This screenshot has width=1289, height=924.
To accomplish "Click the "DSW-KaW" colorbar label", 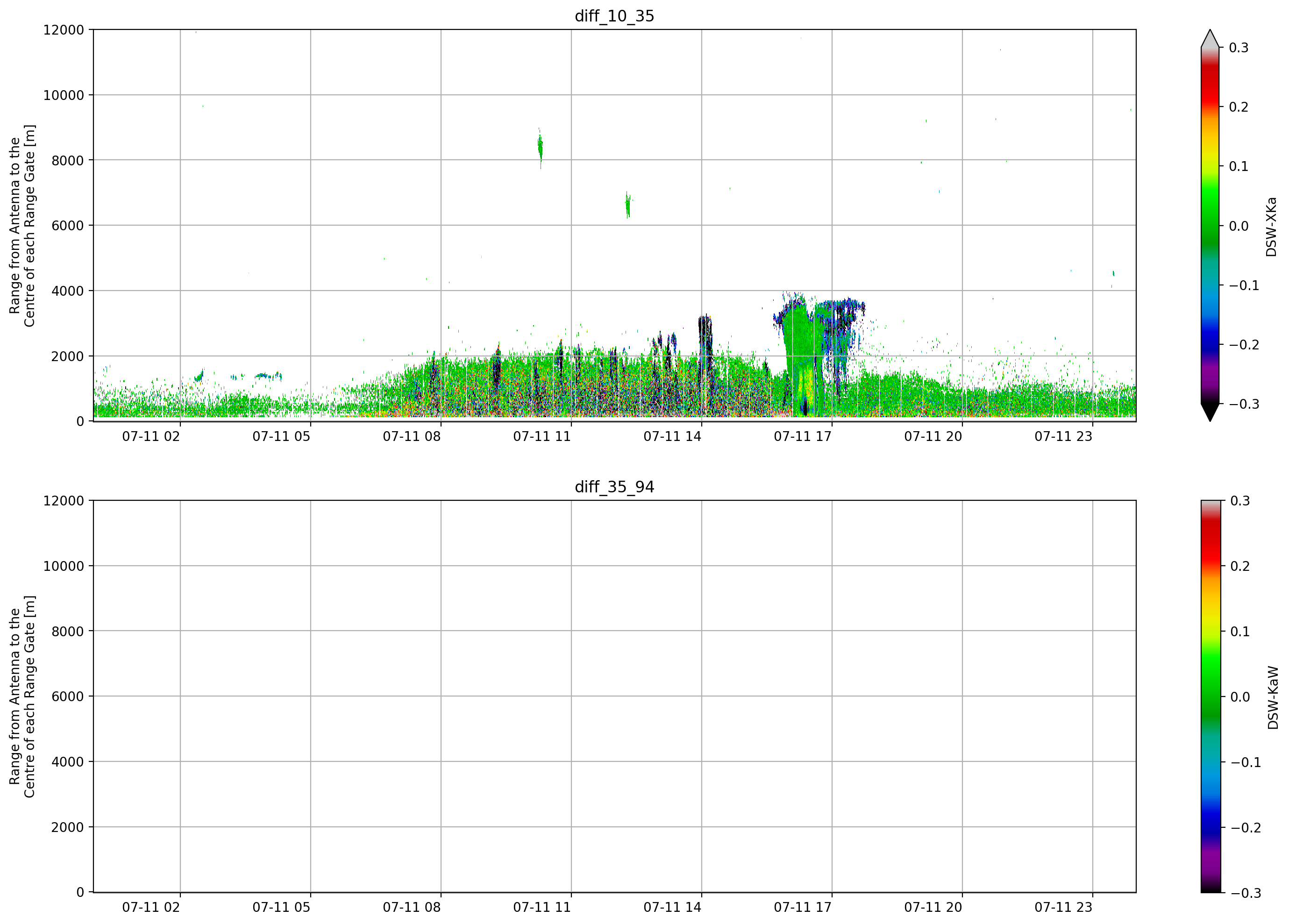I will (1273, 697).
